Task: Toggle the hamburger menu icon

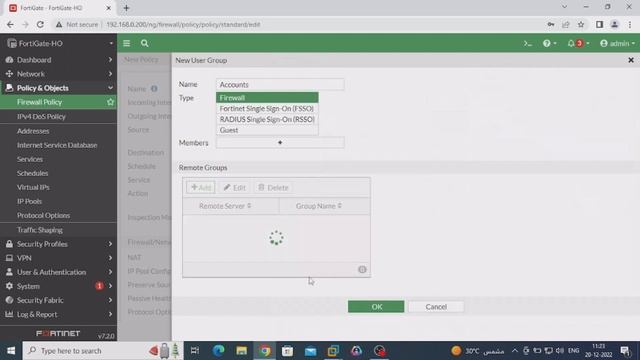Action: coord(127,43)
